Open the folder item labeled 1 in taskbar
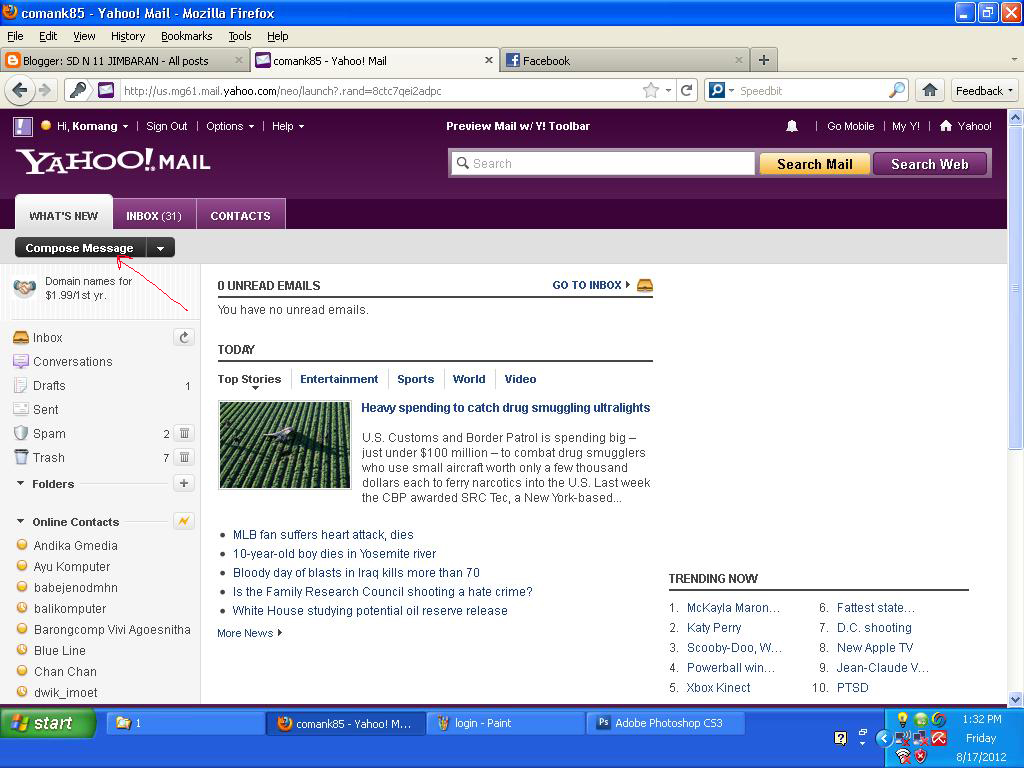Image resolution: width=1024 pixels, height=768 pixels. (185, 723)
